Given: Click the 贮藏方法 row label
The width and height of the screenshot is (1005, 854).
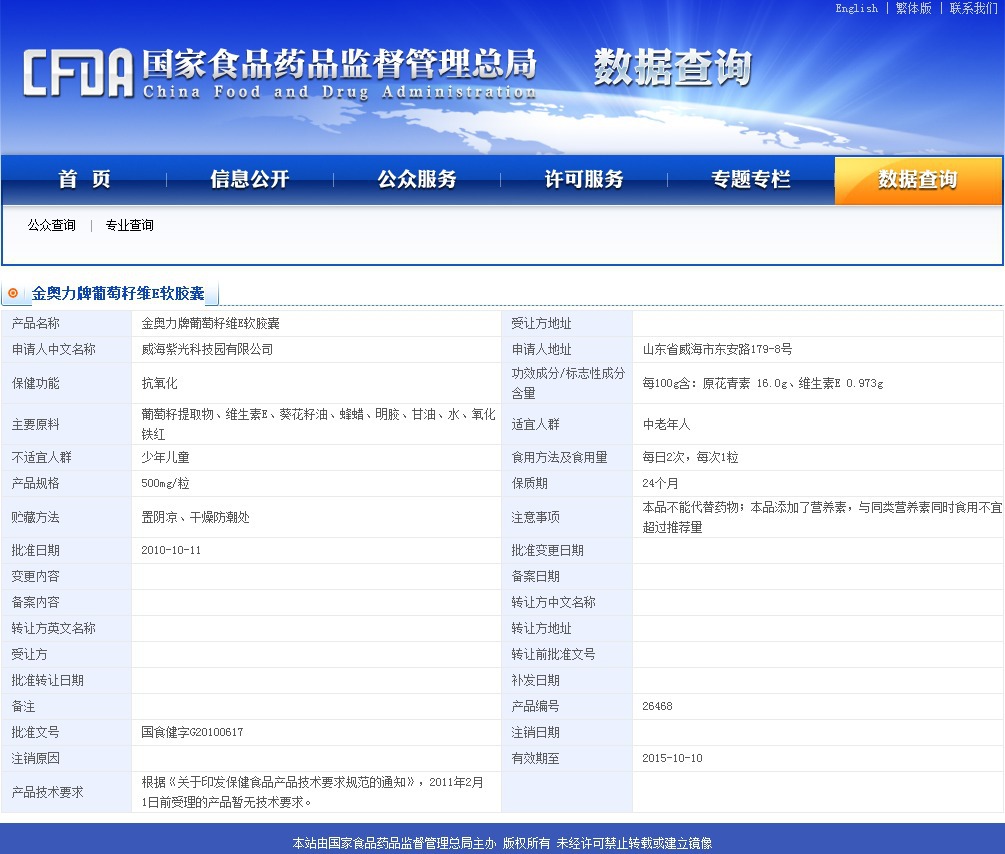Looking at the screenshot, I should (35, 517).
